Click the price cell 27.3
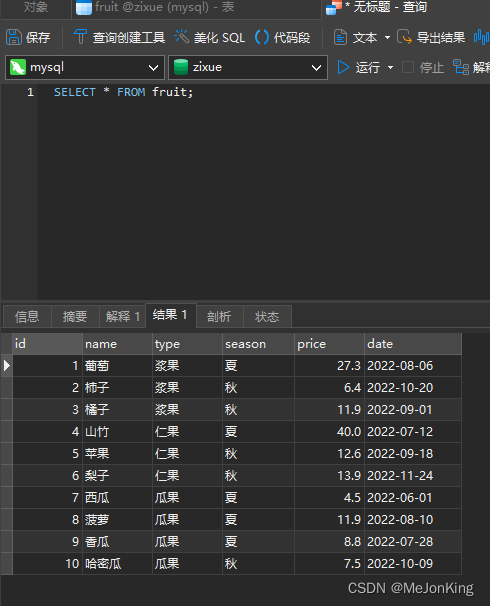Screen dimensions: 490x606 329,366
